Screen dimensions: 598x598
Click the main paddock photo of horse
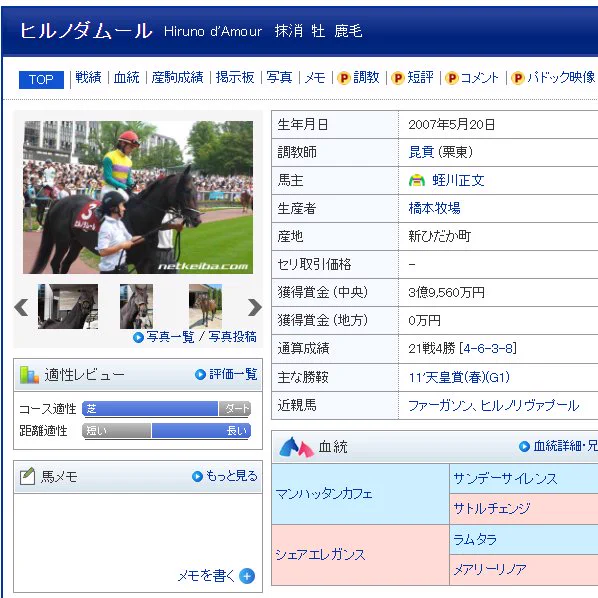pos(138,197)
